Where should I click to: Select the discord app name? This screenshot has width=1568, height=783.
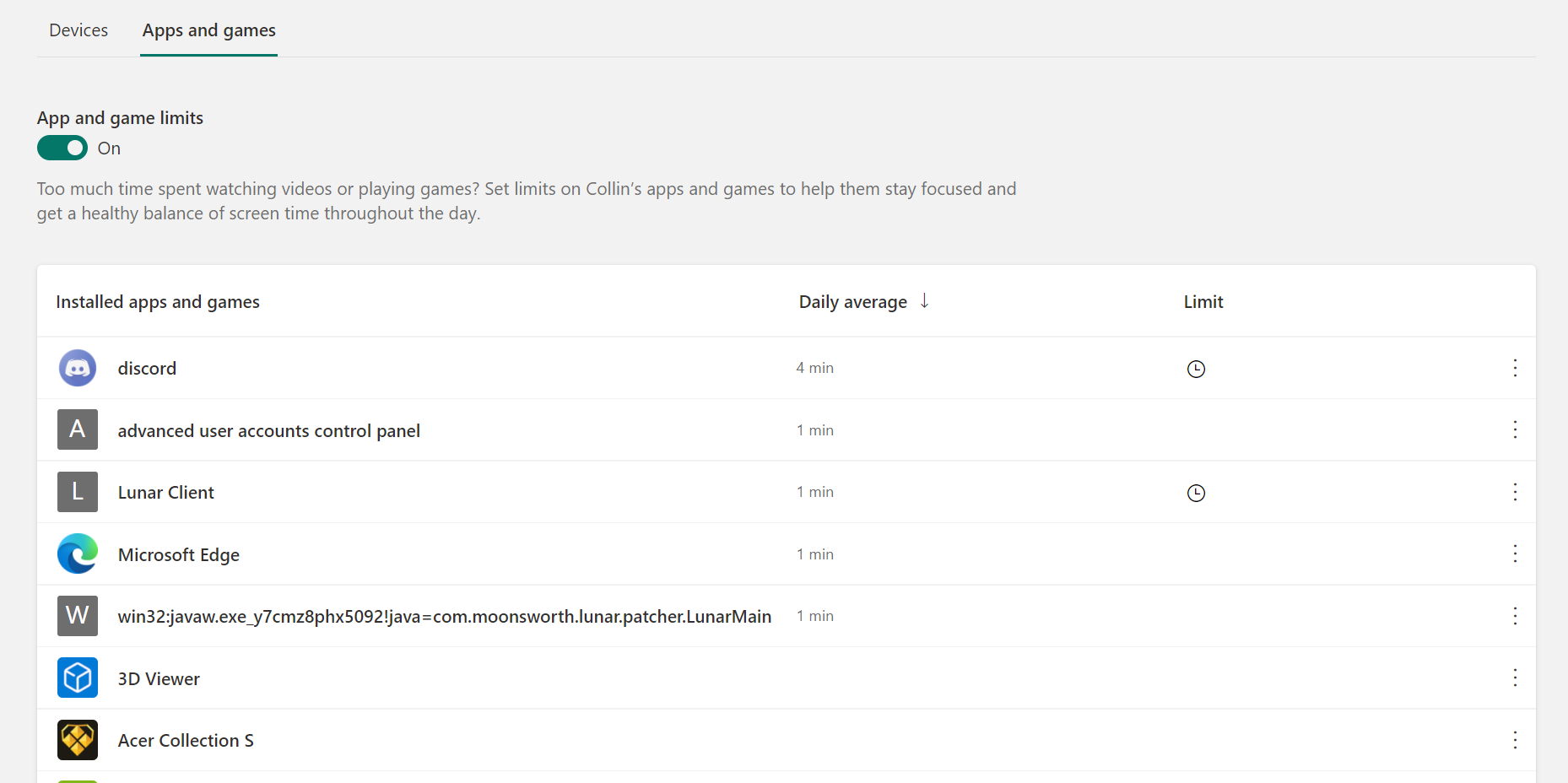(147, 369)
